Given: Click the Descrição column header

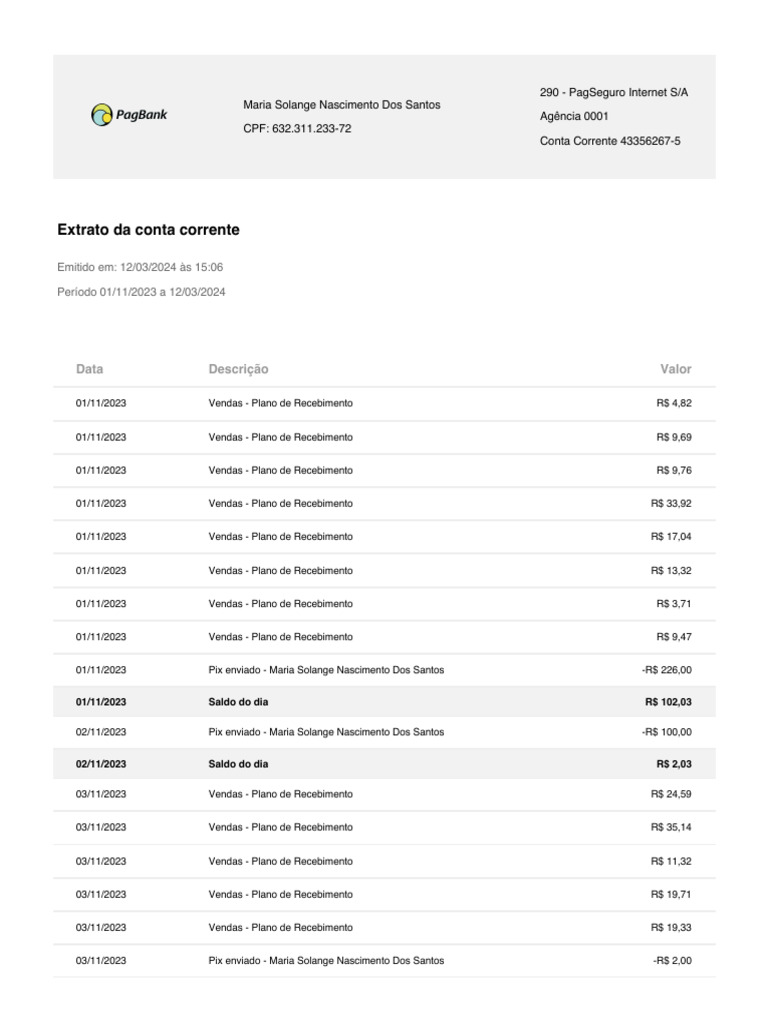Looking at the screenshot, I should point(238,369).
